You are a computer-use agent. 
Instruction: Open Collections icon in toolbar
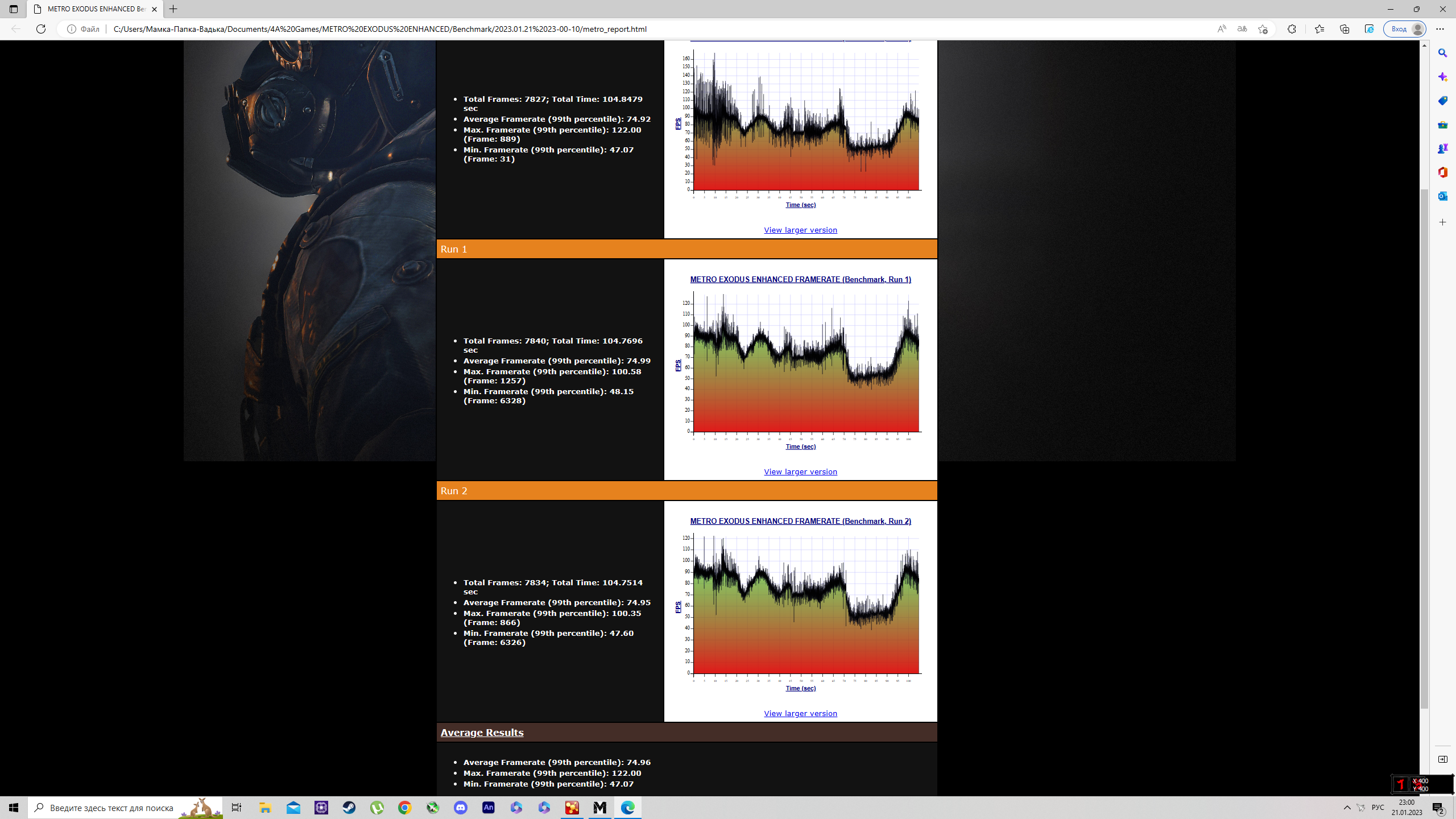(1345, 29)
